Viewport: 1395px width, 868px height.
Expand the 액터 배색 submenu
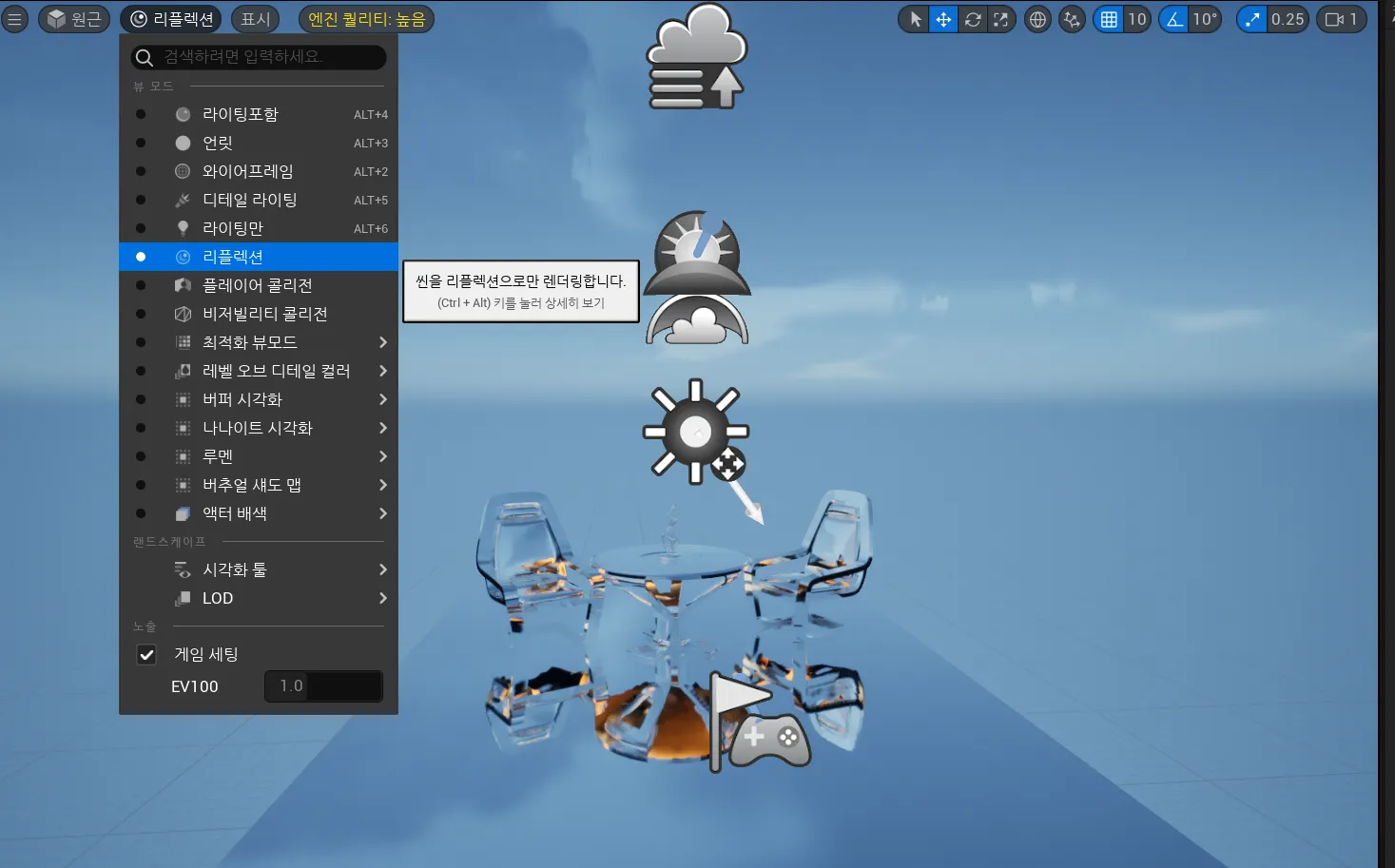pos(259,513)
